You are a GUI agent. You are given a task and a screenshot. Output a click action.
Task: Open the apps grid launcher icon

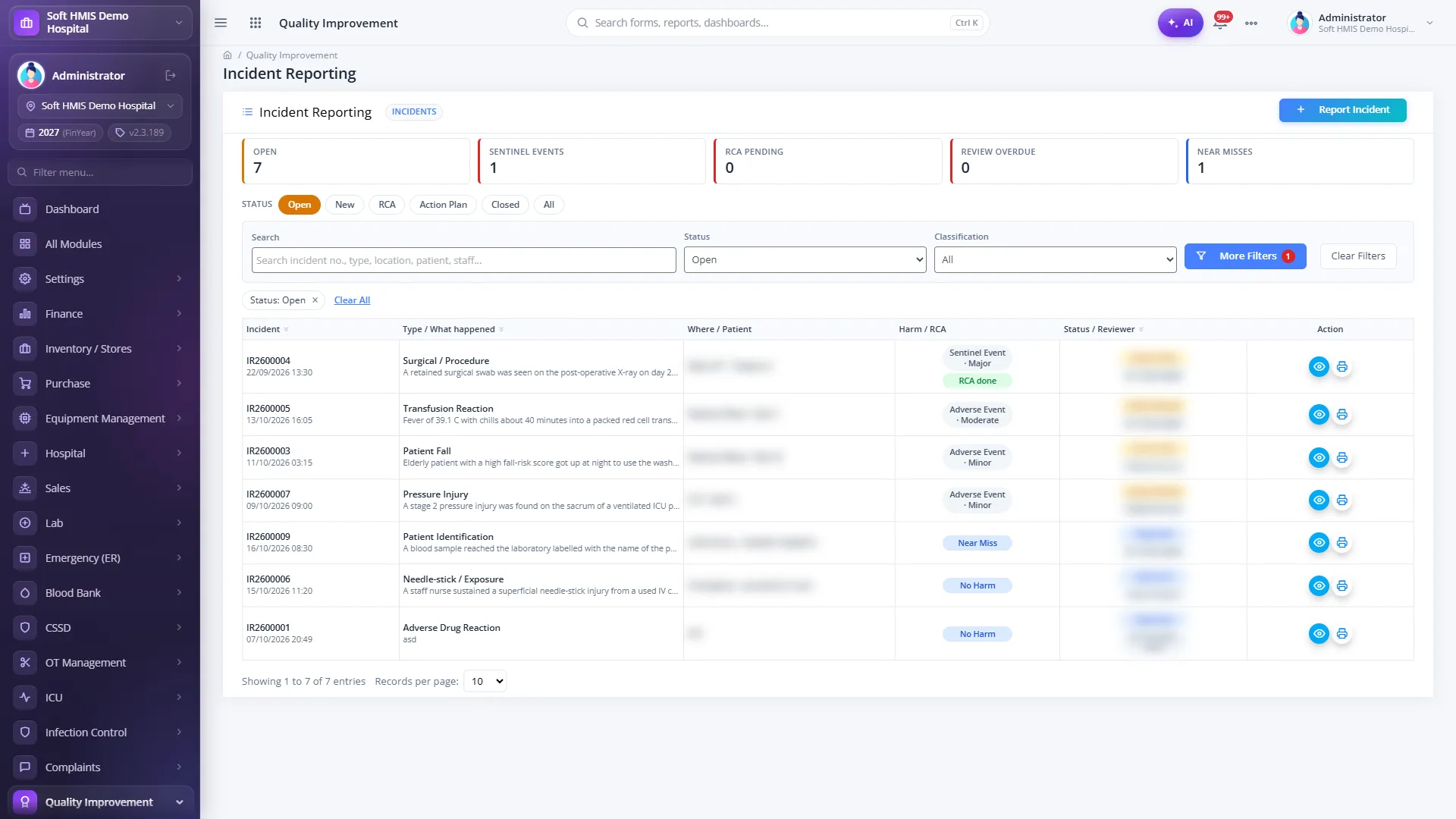[x=256, y=23]
